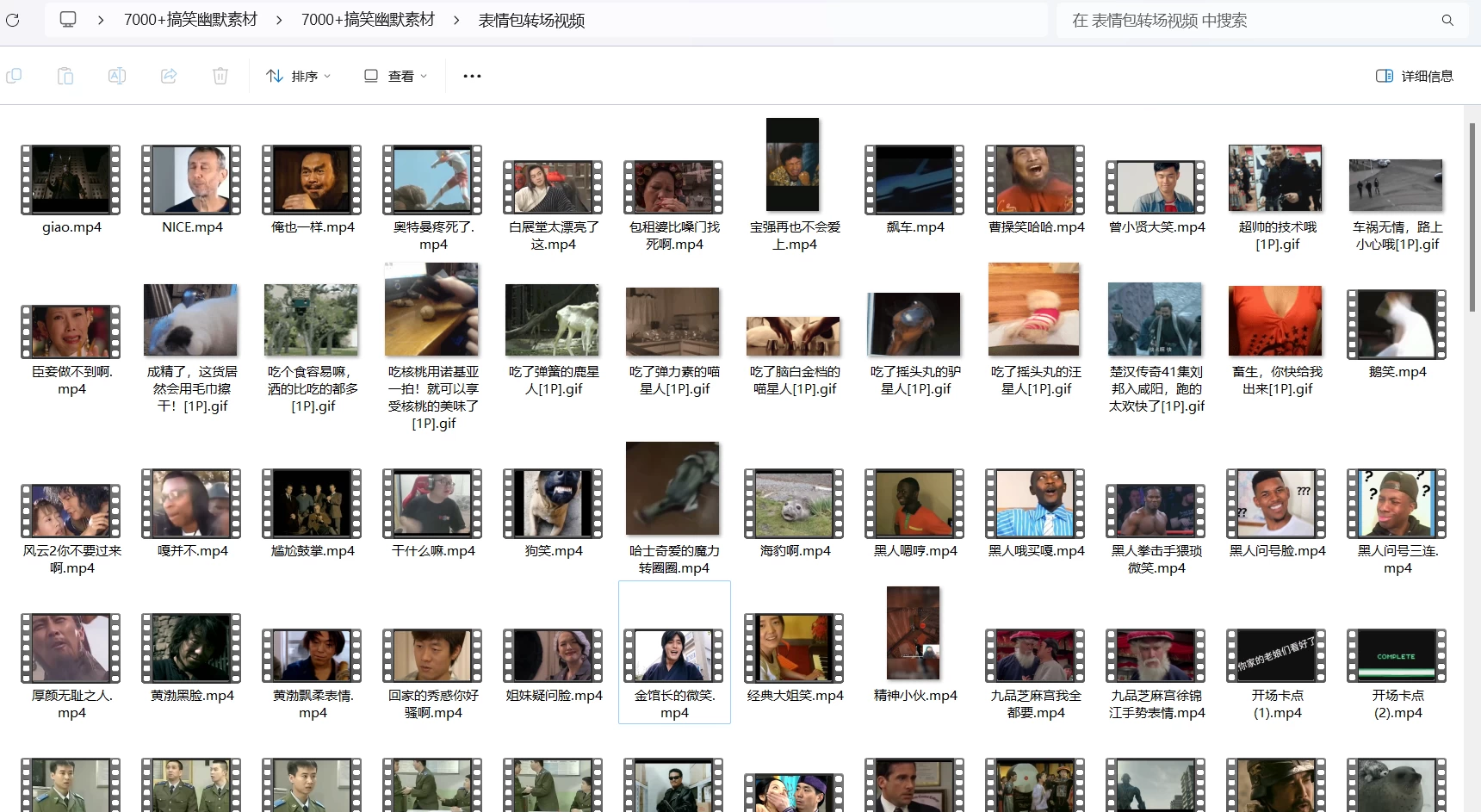
Task: Select the 曹操笑哈哈.mp4 thumbnail
Action: click(x=1035, y=179)
